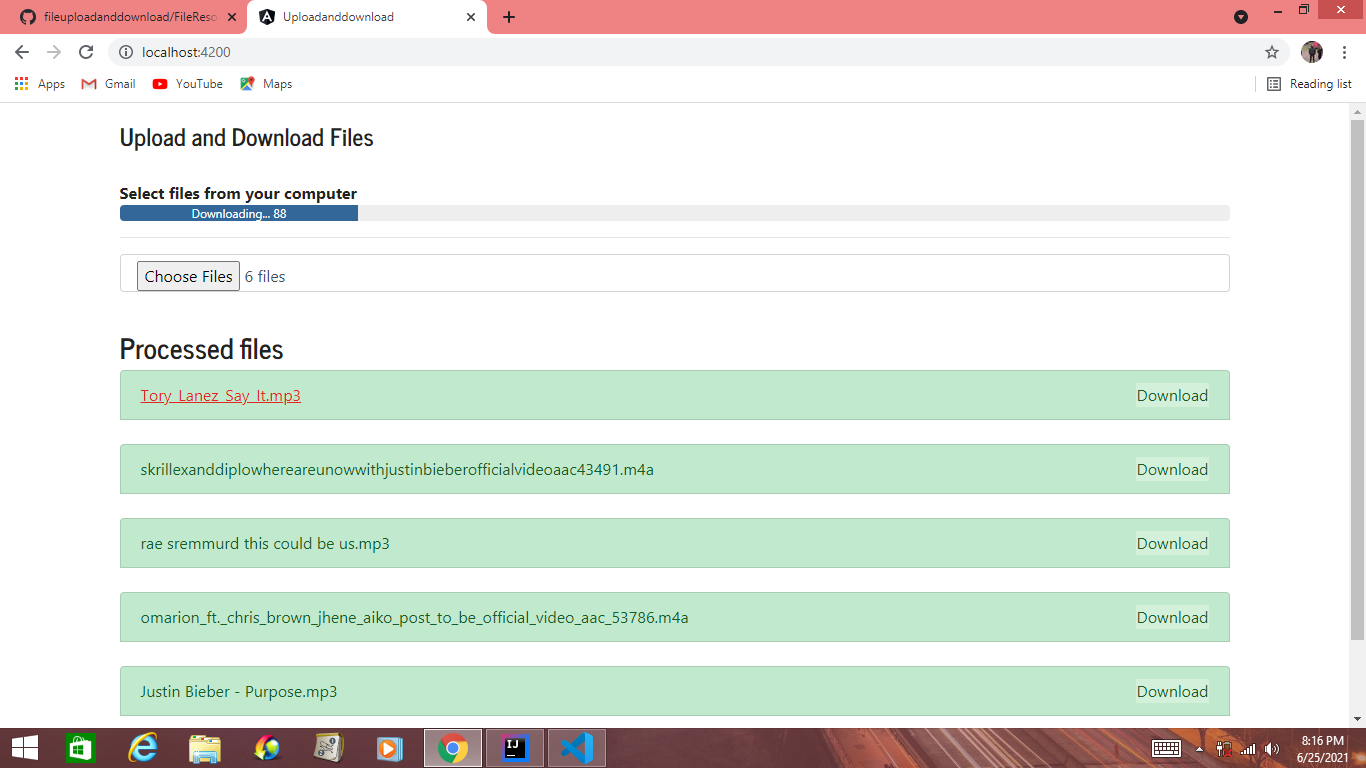Open the Google Apps launcher grid

[21, 84]
